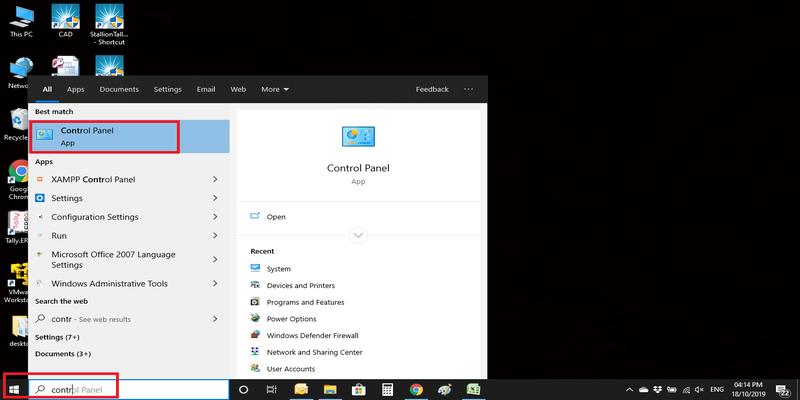Viewport: 800px width, 400px height.
Task: Expand the More filter dropdown
Action: click(x=274, y=89)
